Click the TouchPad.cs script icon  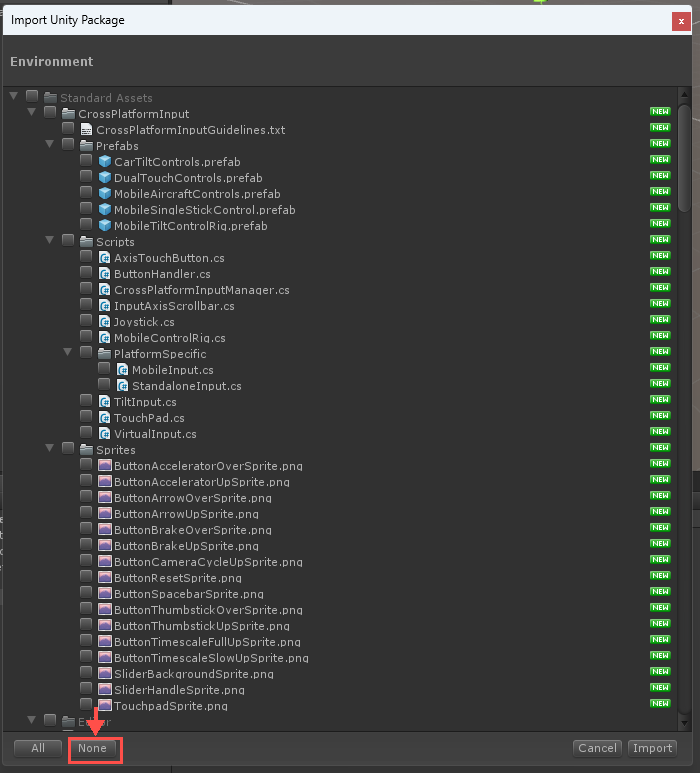pyautogui.click(x=105, y=418)
